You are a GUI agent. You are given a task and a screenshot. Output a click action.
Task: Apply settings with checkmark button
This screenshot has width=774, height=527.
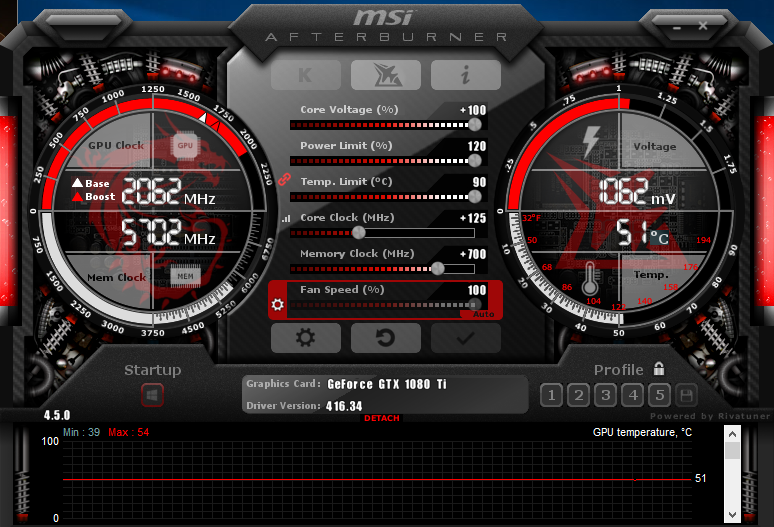465,338
